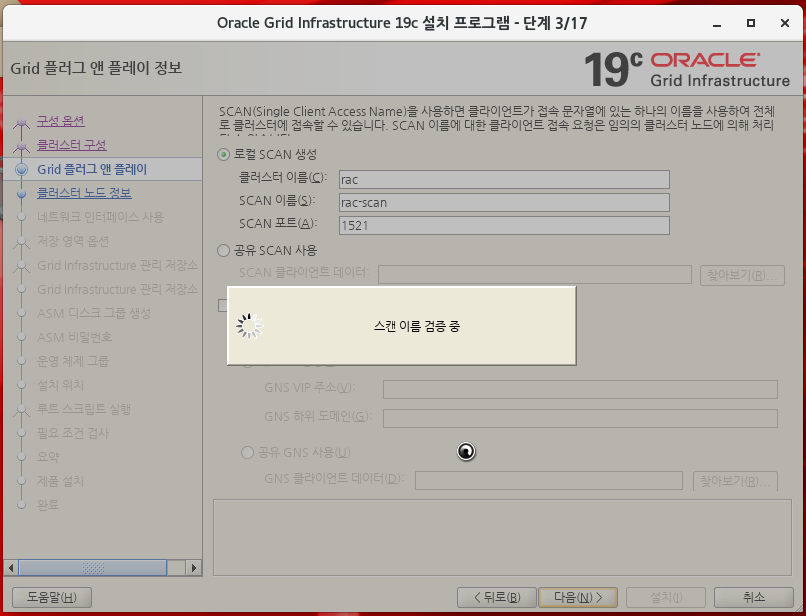
Task: Click the 요약 step
Action: coord(48,457)
